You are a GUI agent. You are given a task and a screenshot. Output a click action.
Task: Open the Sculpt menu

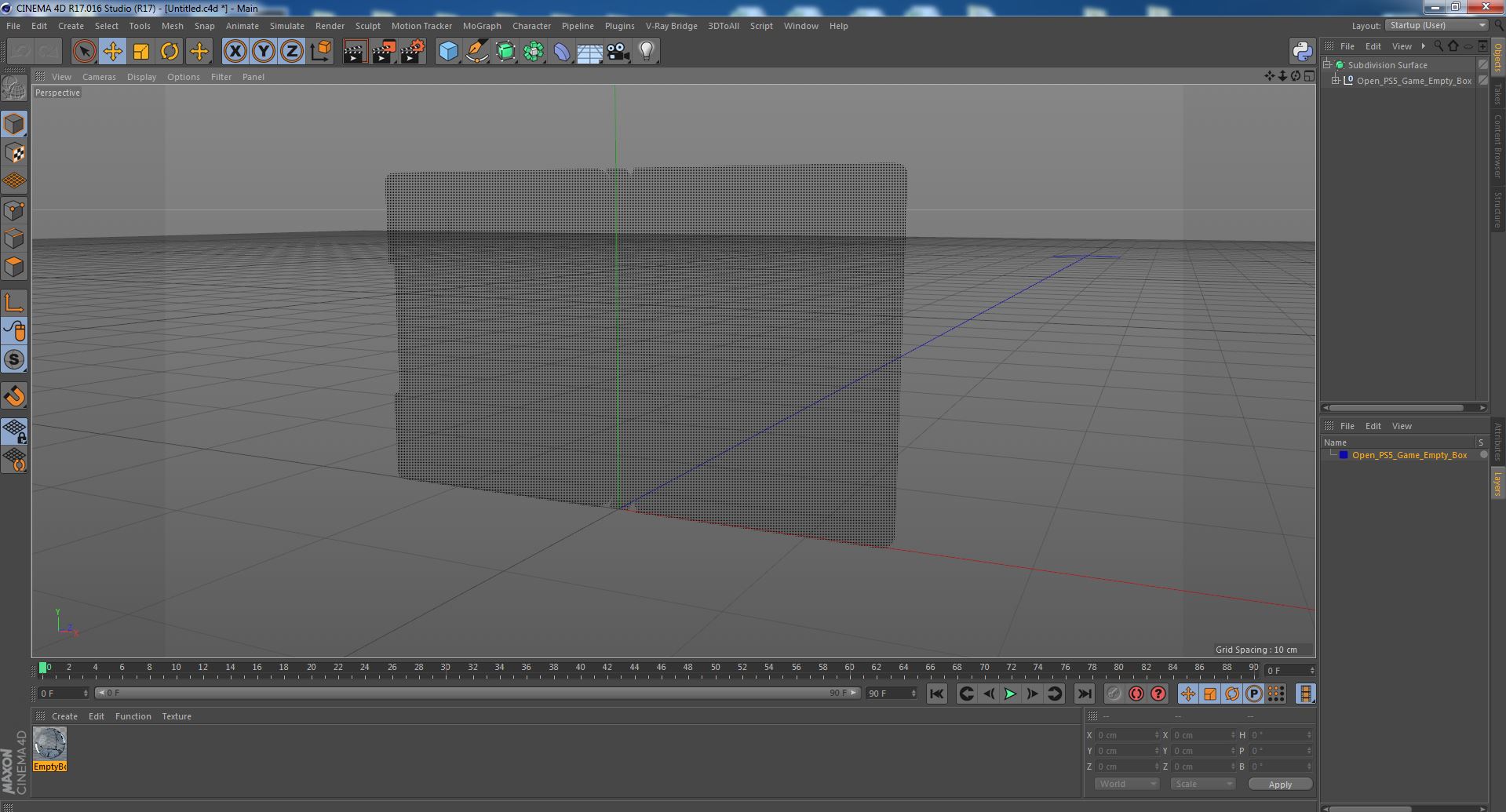(368, 26)
